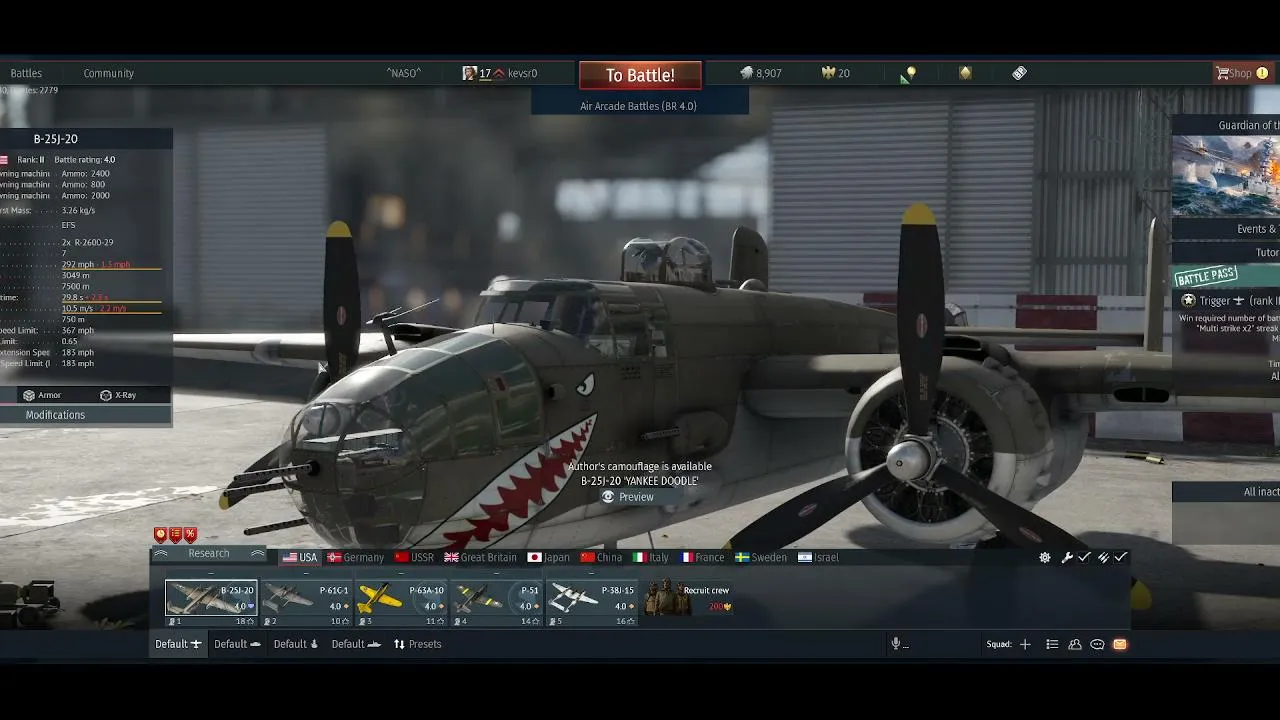Open the Presets menu
The image size is (1280, 720).
click(417, 644)
